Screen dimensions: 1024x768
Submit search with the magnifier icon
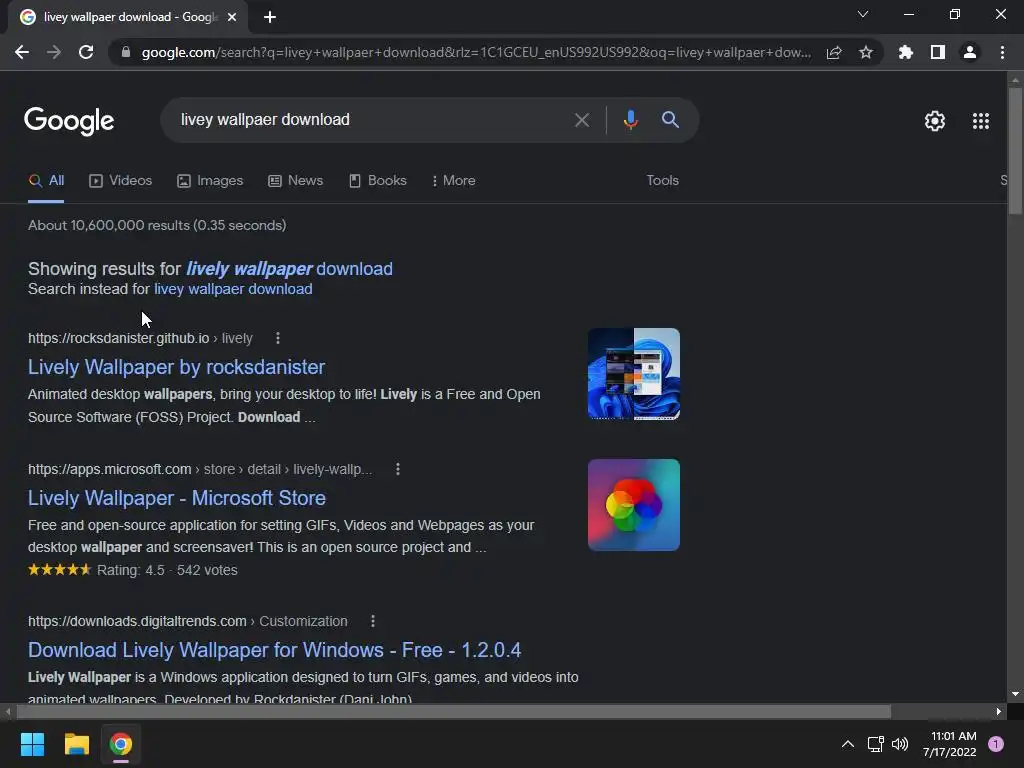coord(670,120)
